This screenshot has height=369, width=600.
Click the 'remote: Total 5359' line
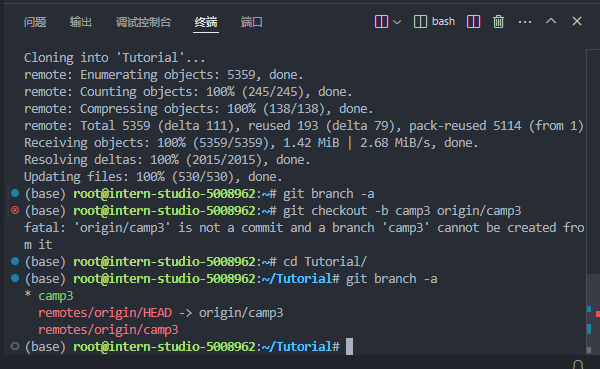point(304,126)
